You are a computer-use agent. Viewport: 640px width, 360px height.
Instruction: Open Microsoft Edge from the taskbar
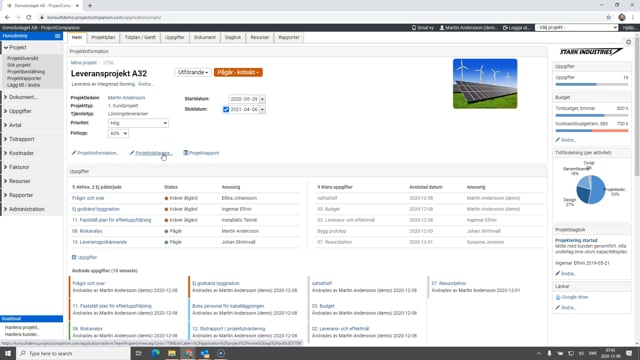[x=156, y=353]
